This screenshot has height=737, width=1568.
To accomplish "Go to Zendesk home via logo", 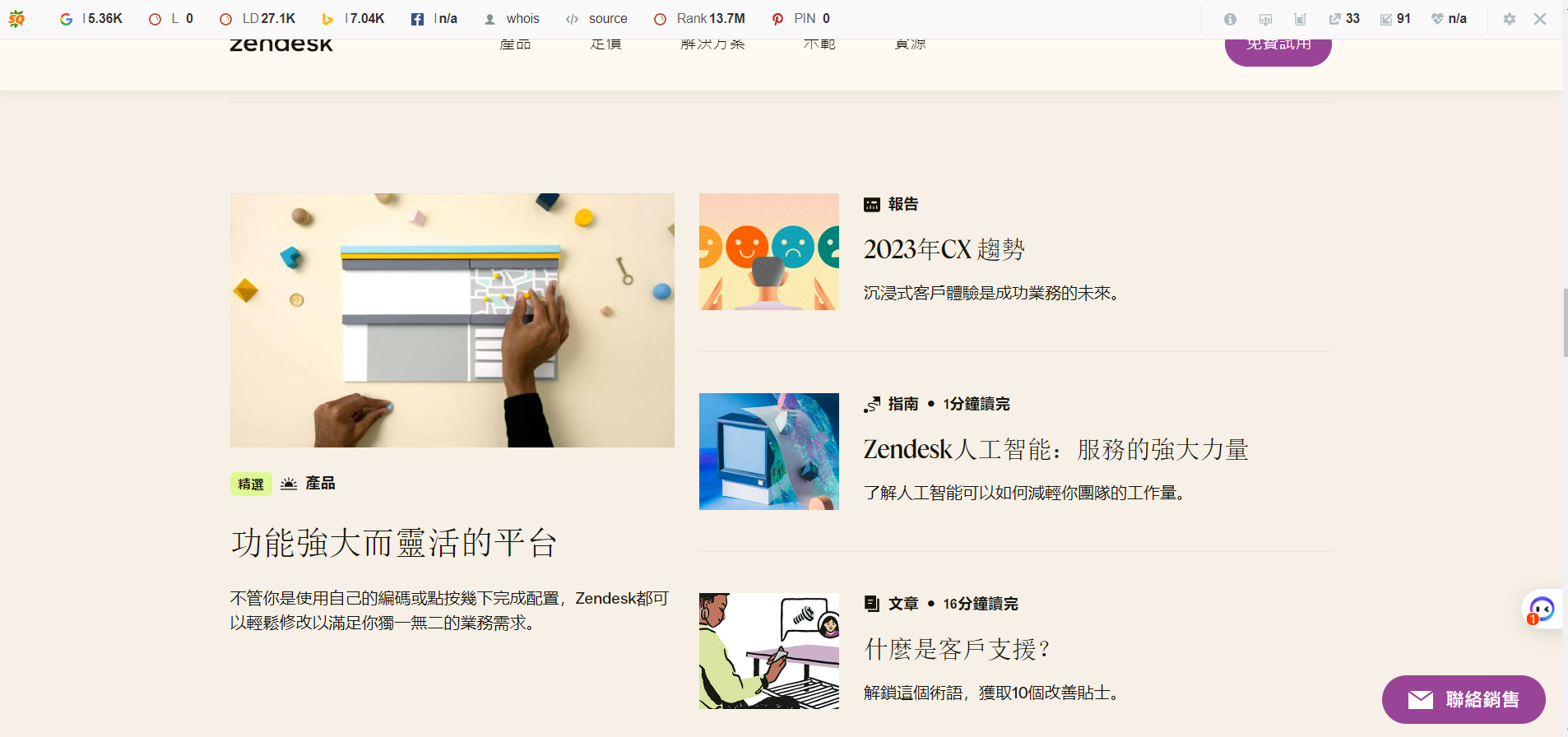I will [x=281, y=44].
